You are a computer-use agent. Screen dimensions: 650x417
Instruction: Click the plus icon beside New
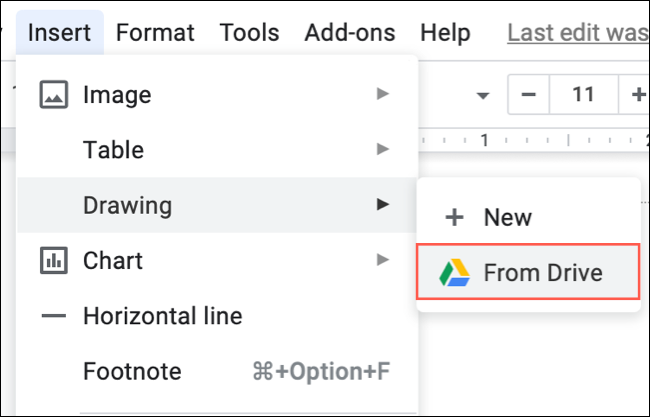click(455, 217)
